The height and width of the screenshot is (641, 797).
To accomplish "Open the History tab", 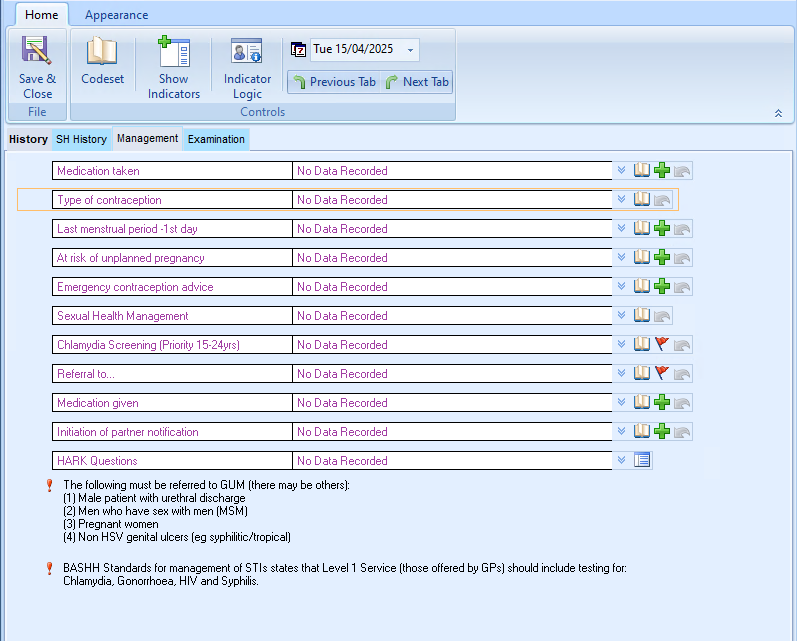I will coord(28,139).
